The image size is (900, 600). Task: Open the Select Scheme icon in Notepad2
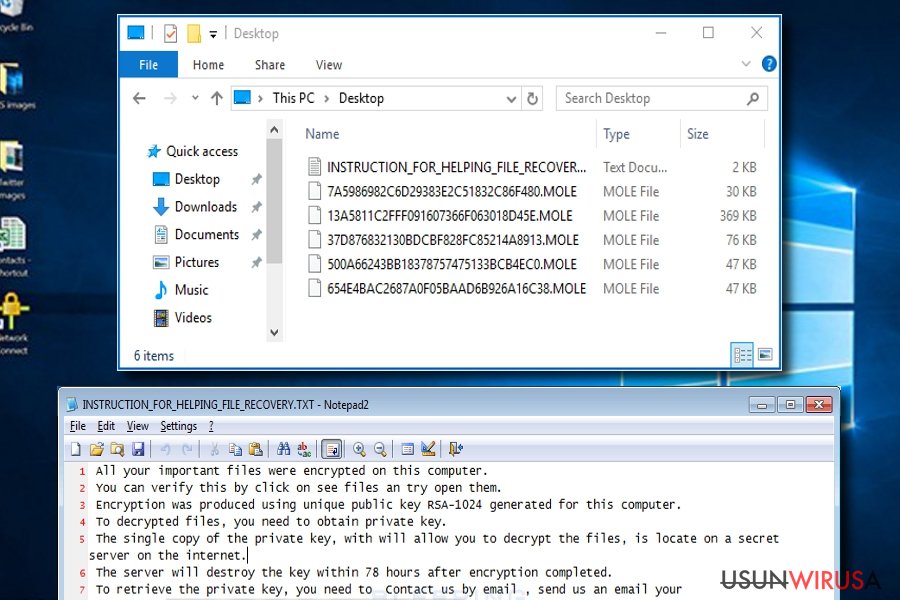click(x=408, y=449)
